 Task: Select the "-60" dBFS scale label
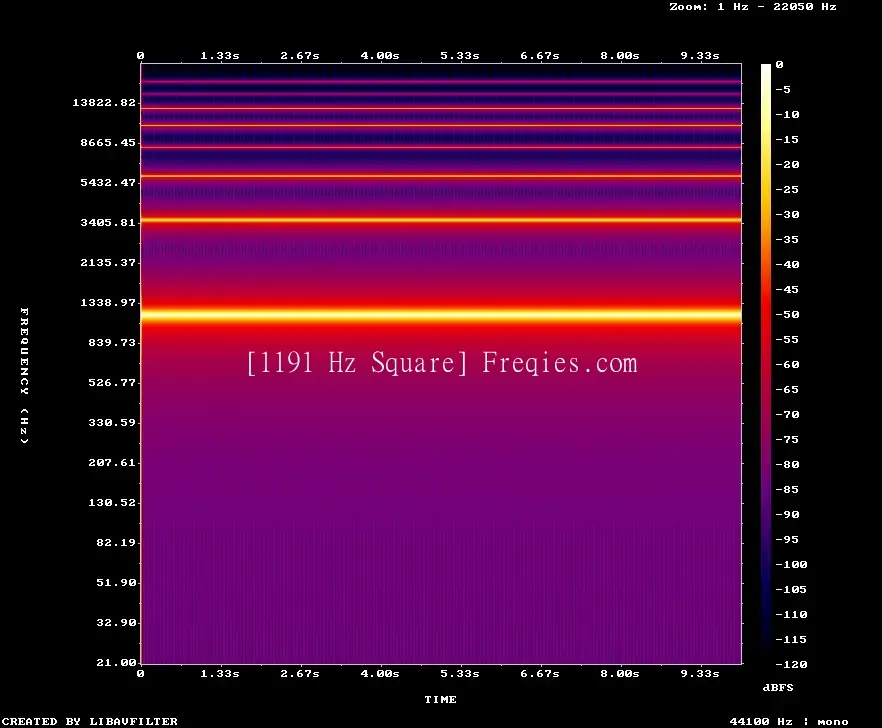[787, 365]
